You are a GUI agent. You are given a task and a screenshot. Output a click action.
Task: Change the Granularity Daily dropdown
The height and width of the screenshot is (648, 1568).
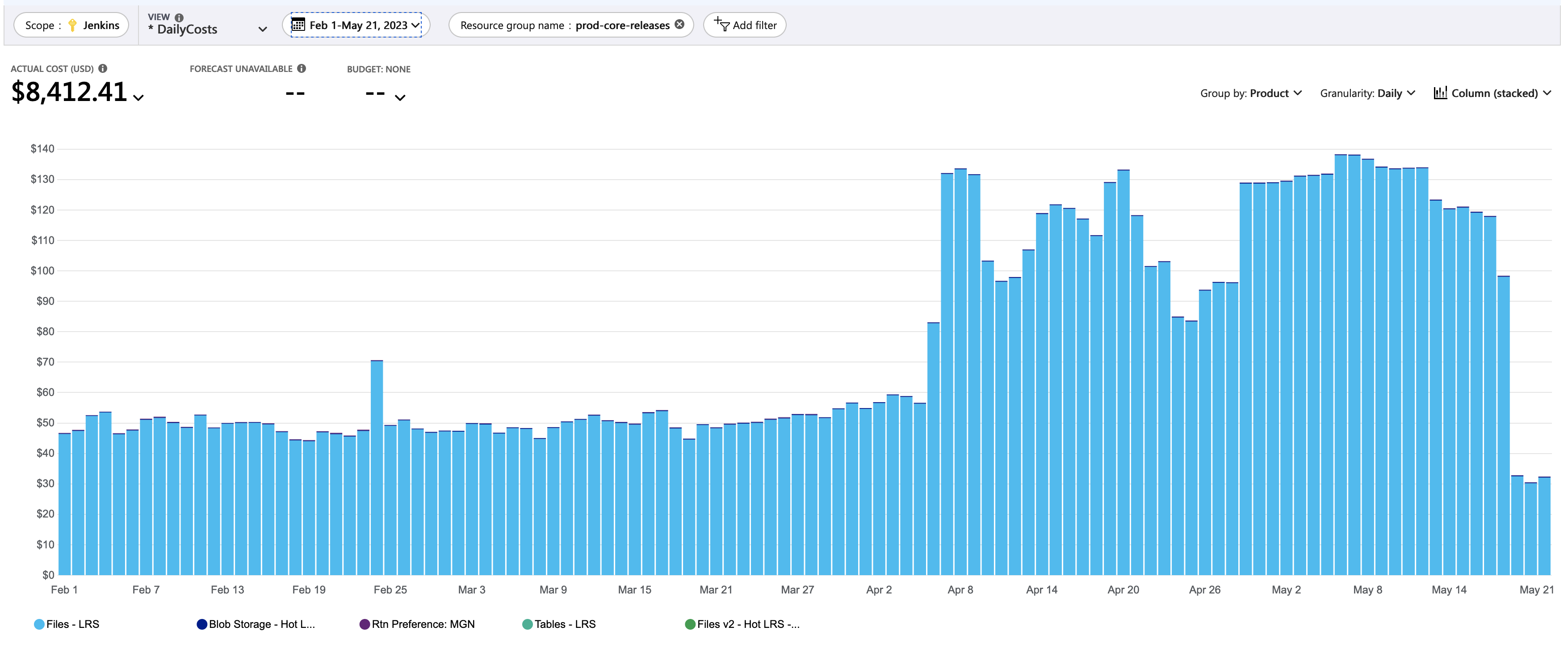point(1367,93)
